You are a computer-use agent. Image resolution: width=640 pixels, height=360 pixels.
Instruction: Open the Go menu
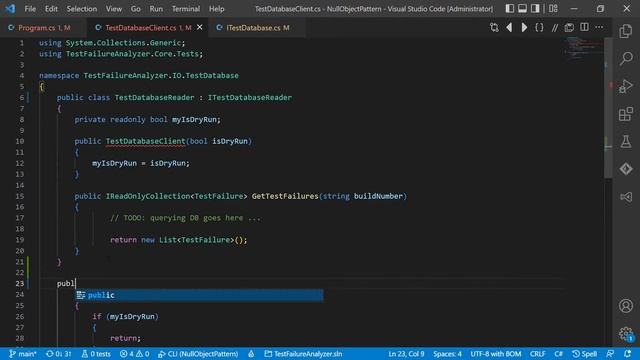[136, 9]
